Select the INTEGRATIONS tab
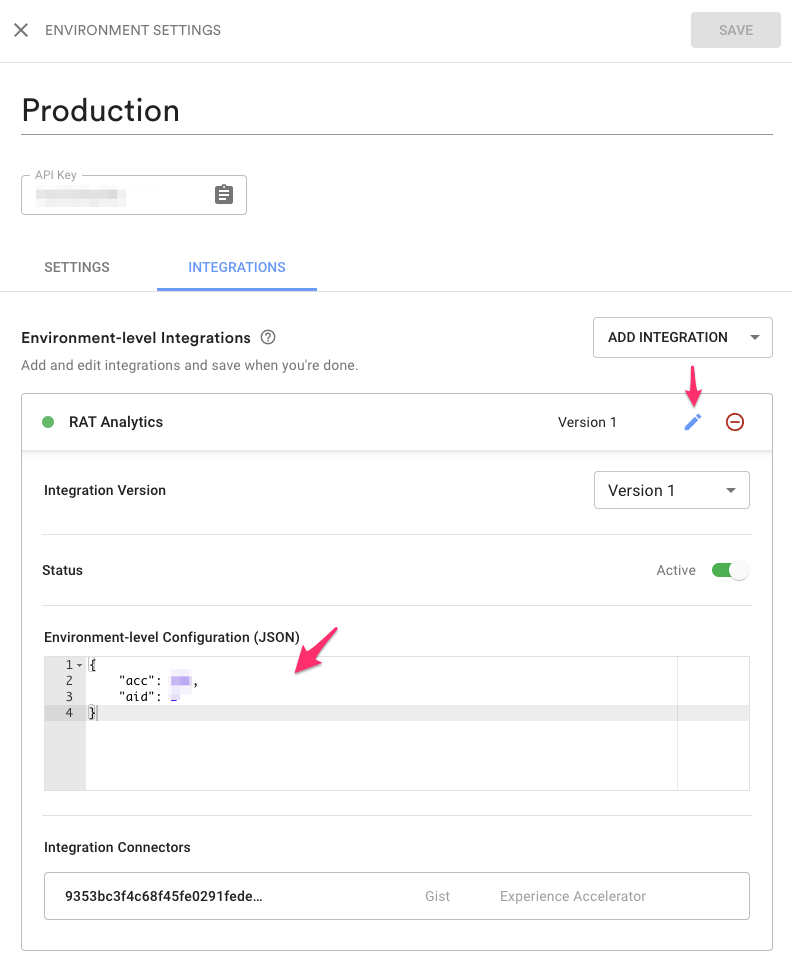792x956 pixels. [236, 267]
